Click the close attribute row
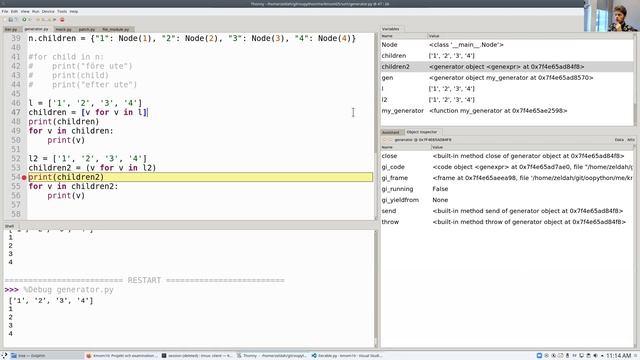640x360 pixels. (x=507, y=156)
